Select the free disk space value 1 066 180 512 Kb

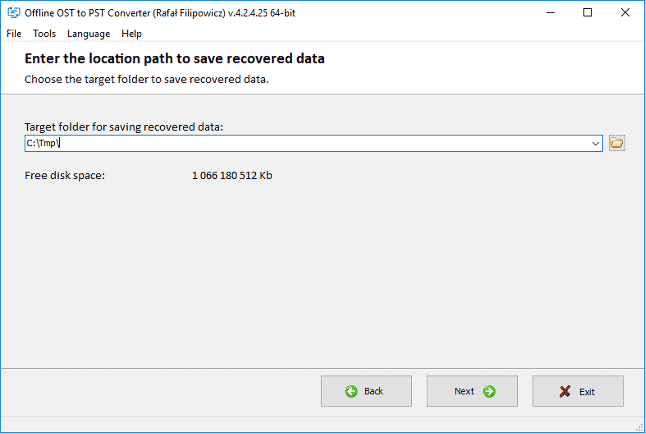click(232, 176)
